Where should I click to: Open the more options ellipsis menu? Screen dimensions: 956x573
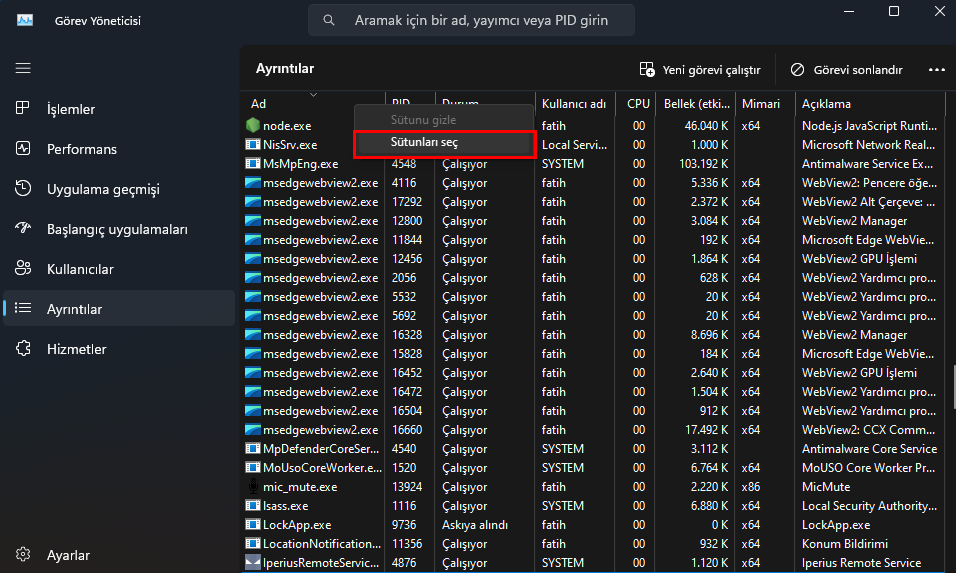[936, 69]
